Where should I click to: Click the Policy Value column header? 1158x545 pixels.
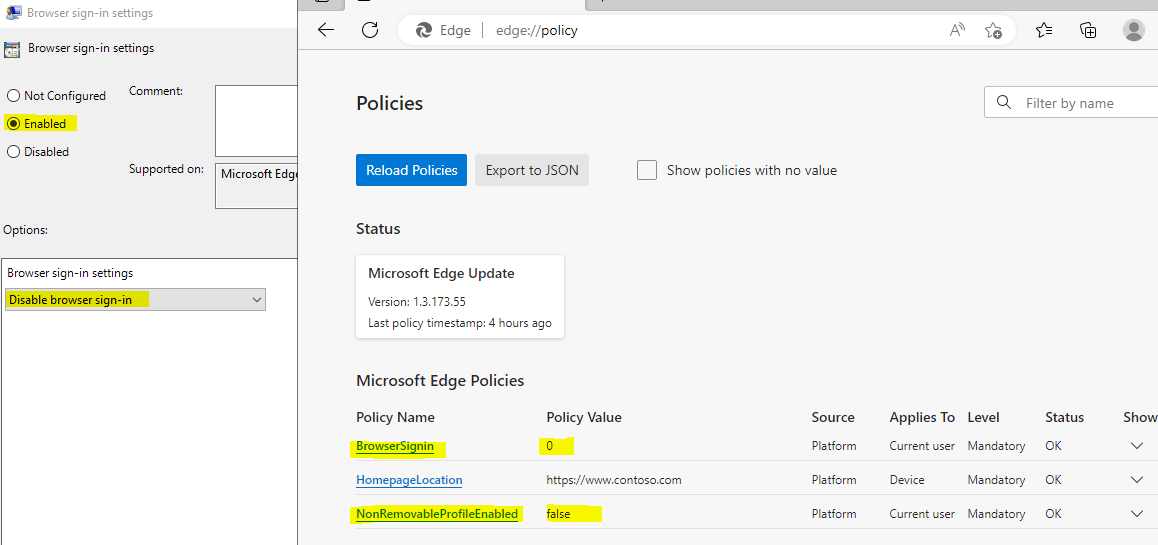[x=584, y=417]
